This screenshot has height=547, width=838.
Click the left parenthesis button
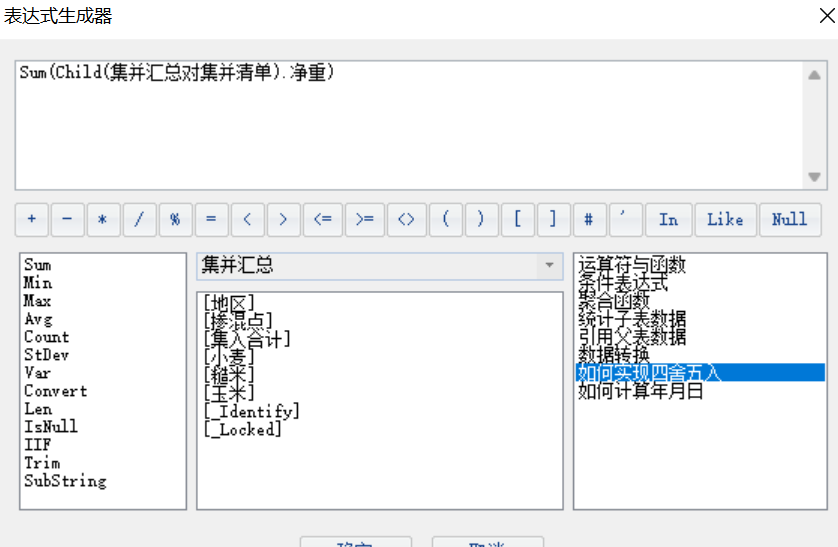pyautogui.click(x=445, y=220)
